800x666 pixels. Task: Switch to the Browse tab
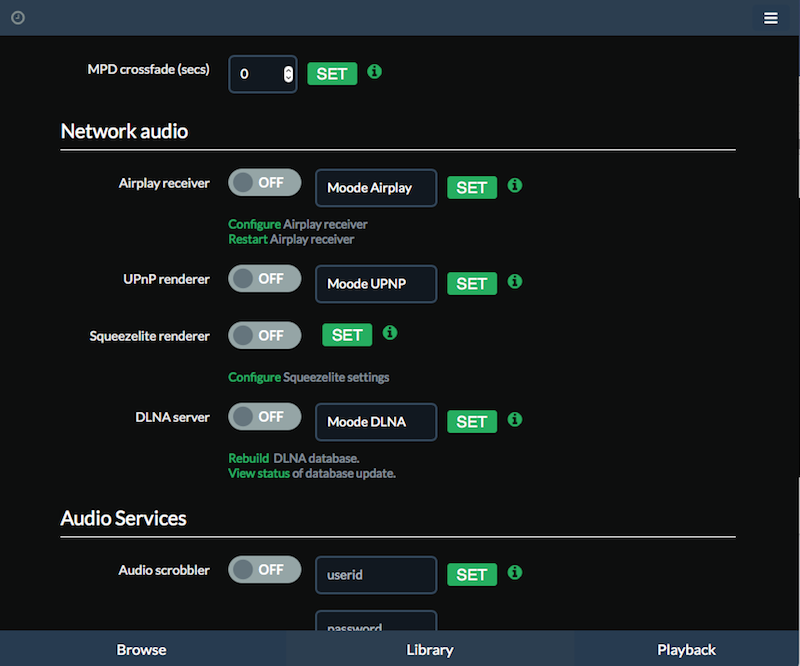[x=142, y=650]
